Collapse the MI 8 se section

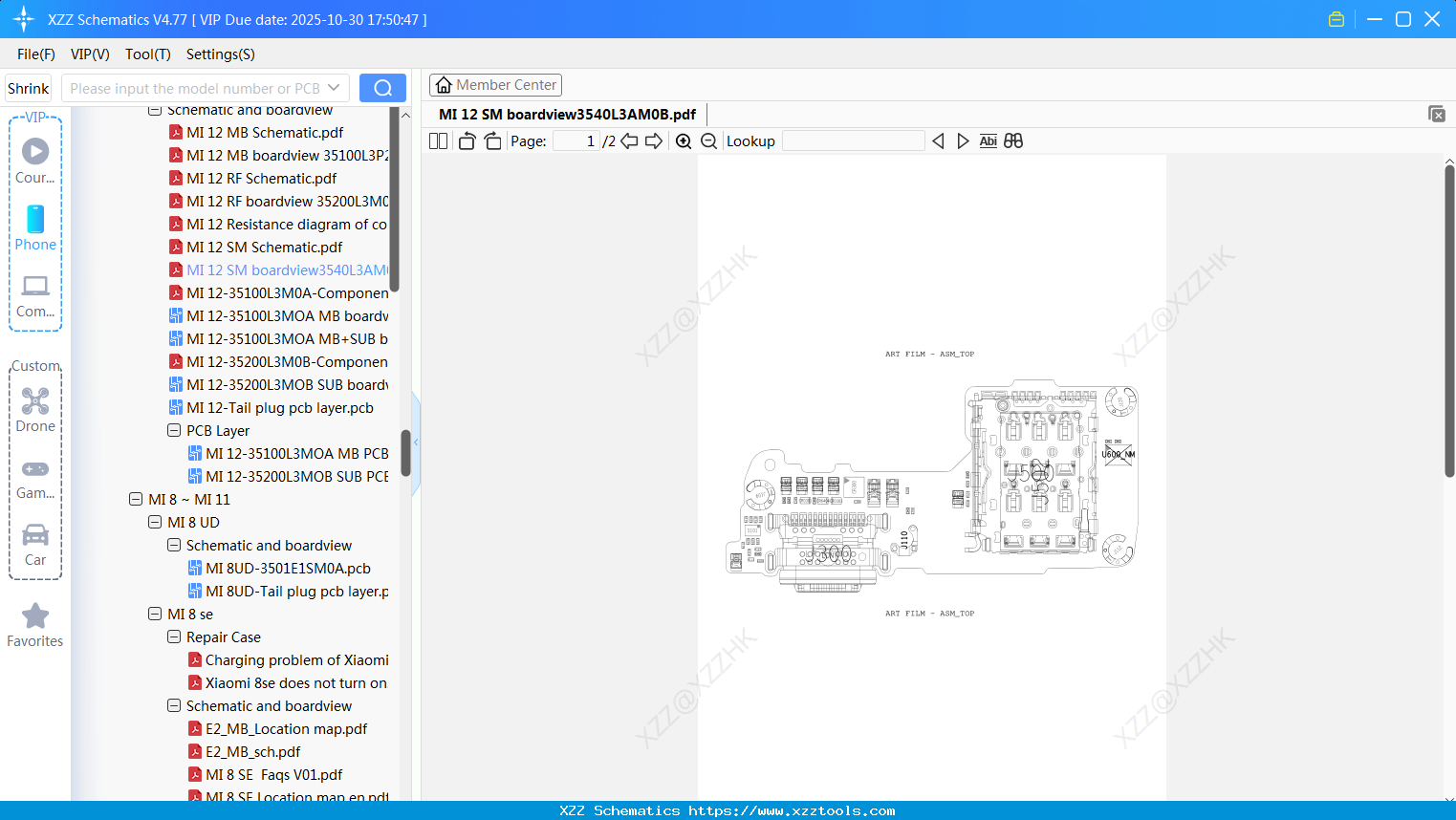(155, 614)
